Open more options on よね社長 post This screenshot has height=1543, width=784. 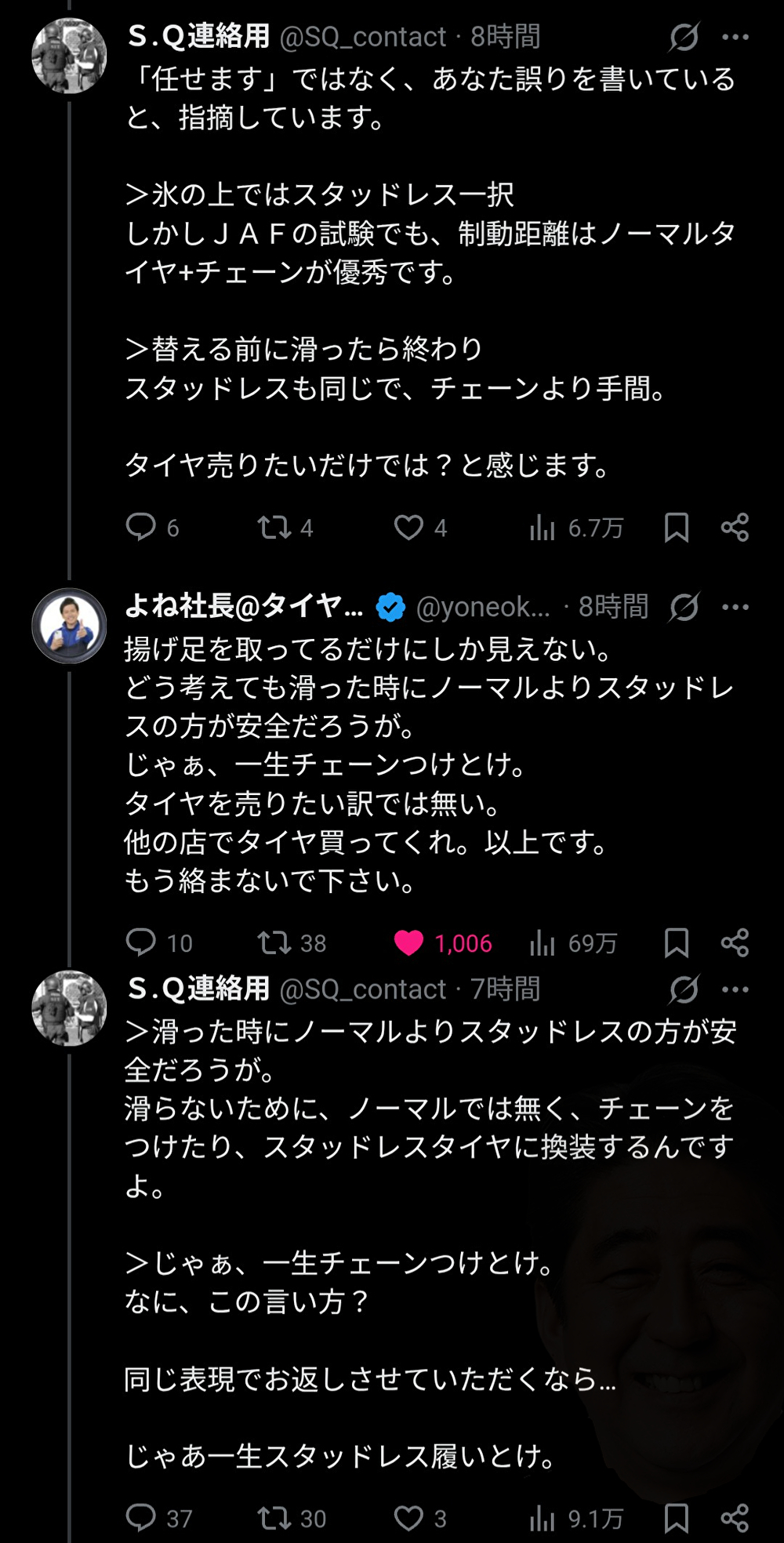(x=735, y=607)
